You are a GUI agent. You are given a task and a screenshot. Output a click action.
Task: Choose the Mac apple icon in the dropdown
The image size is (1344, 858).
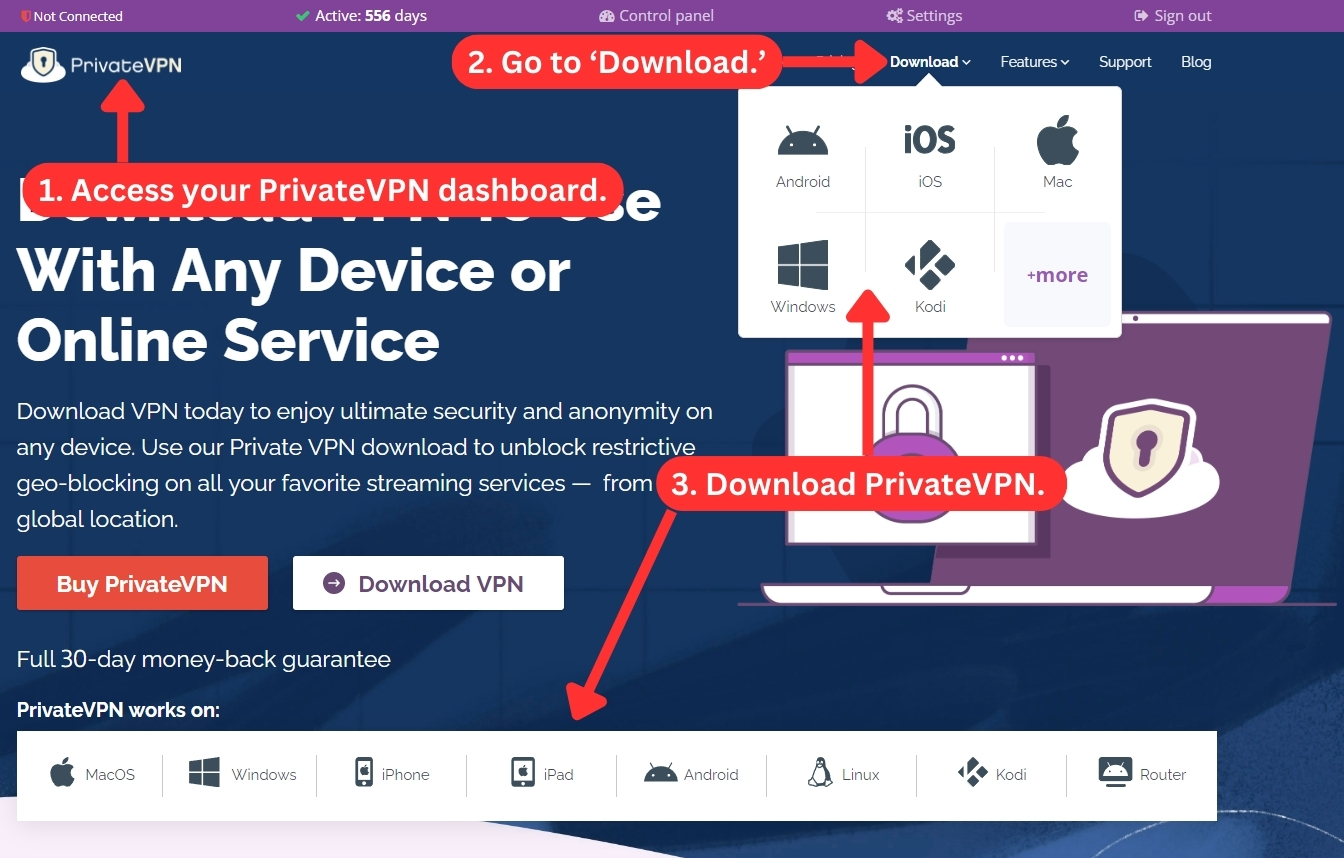pos(1057,140)
